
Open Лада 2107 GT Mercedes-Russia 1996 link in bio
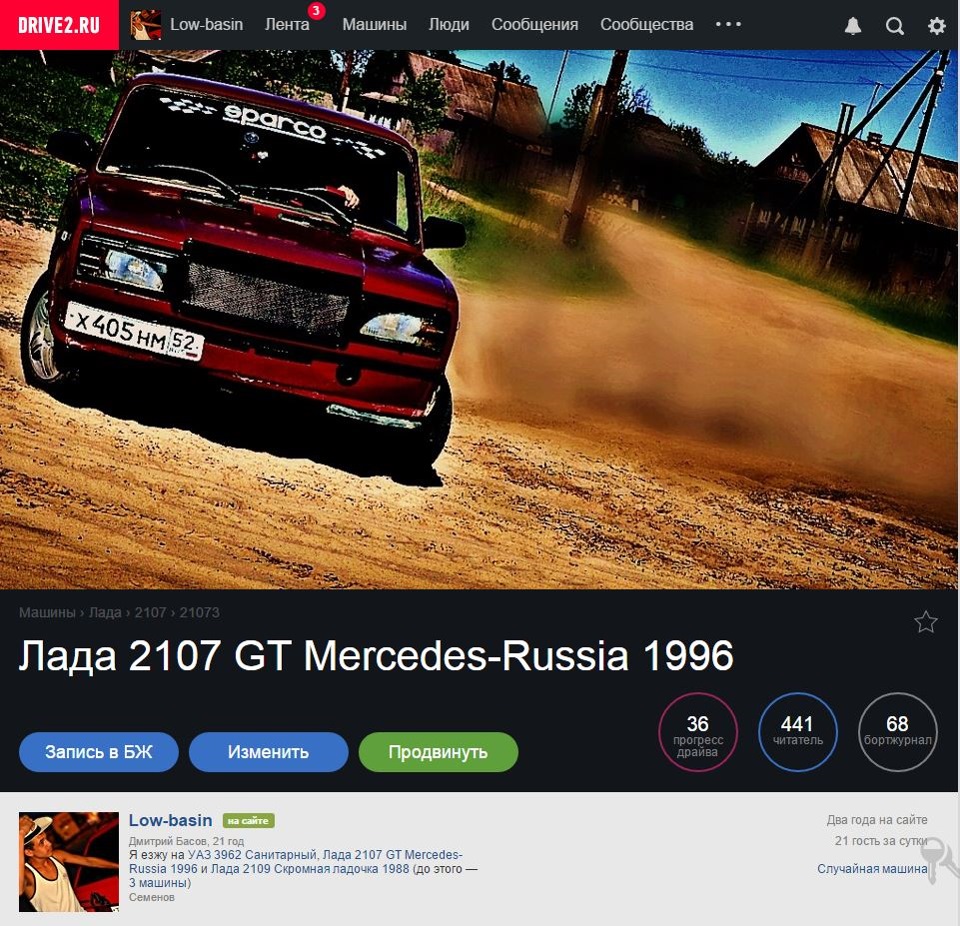296,862
